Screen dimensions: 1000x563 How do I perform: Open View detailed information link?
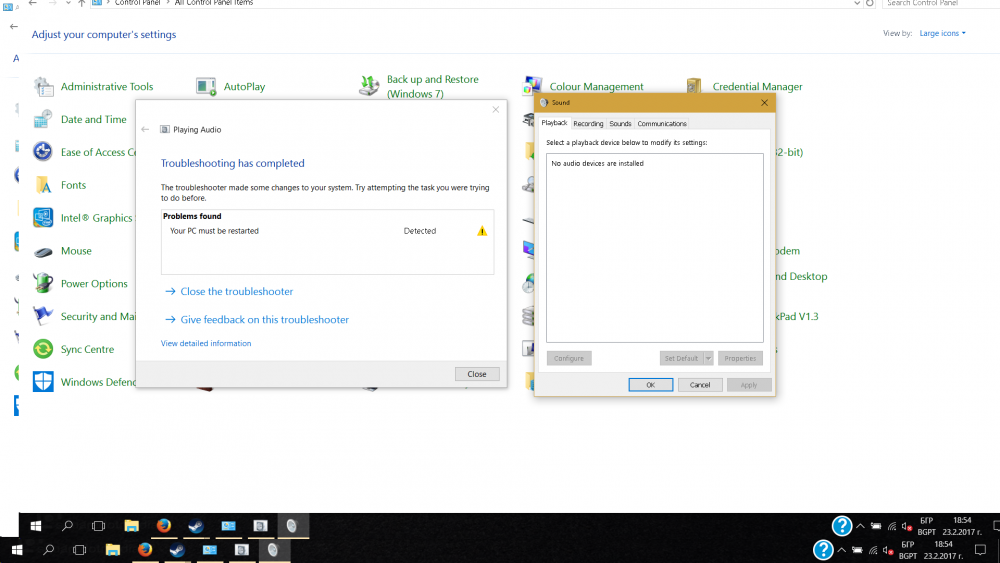206,343
